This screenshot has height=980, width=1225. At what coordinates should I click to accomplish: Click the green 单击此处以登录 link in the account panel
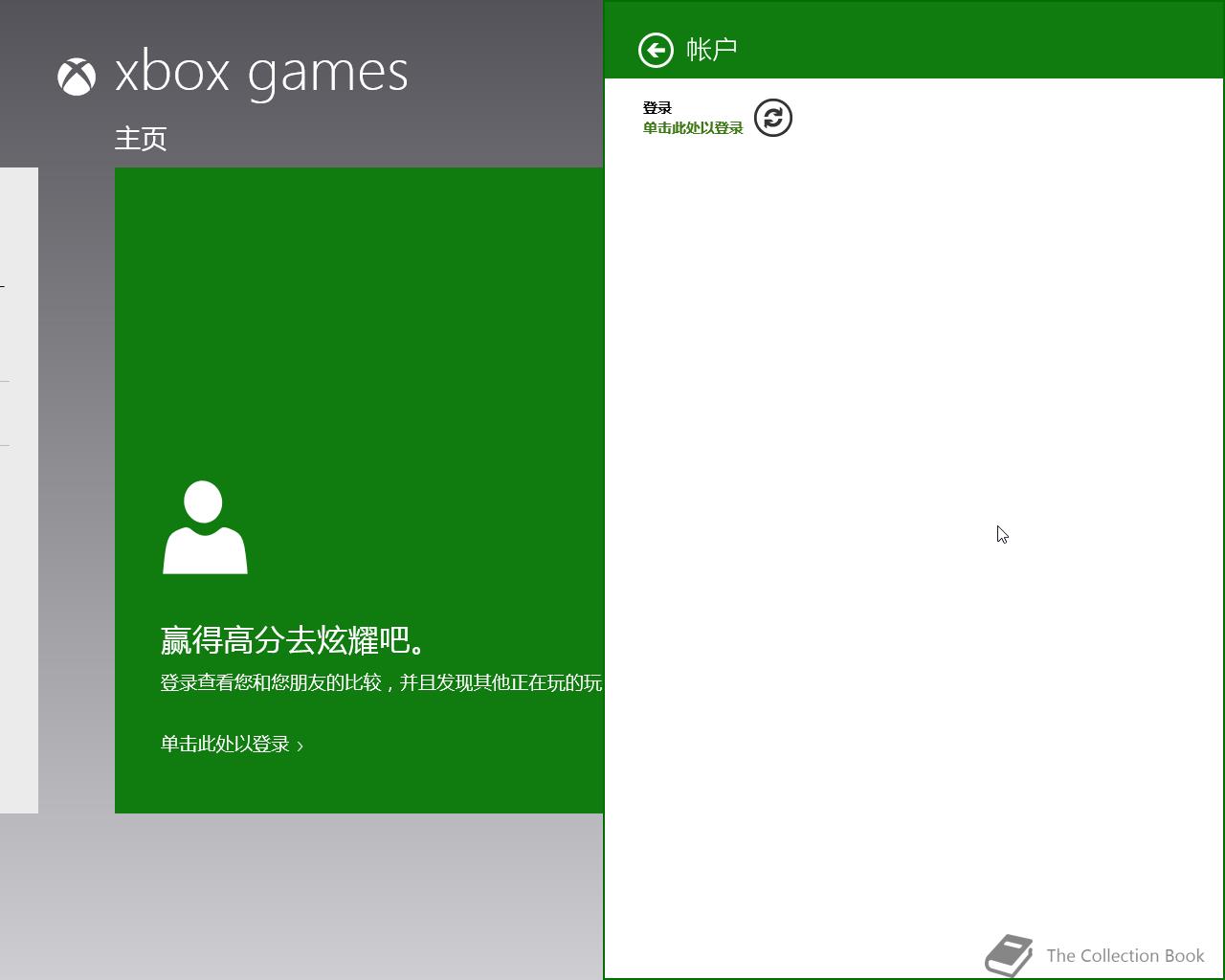[x=693, y=128]
